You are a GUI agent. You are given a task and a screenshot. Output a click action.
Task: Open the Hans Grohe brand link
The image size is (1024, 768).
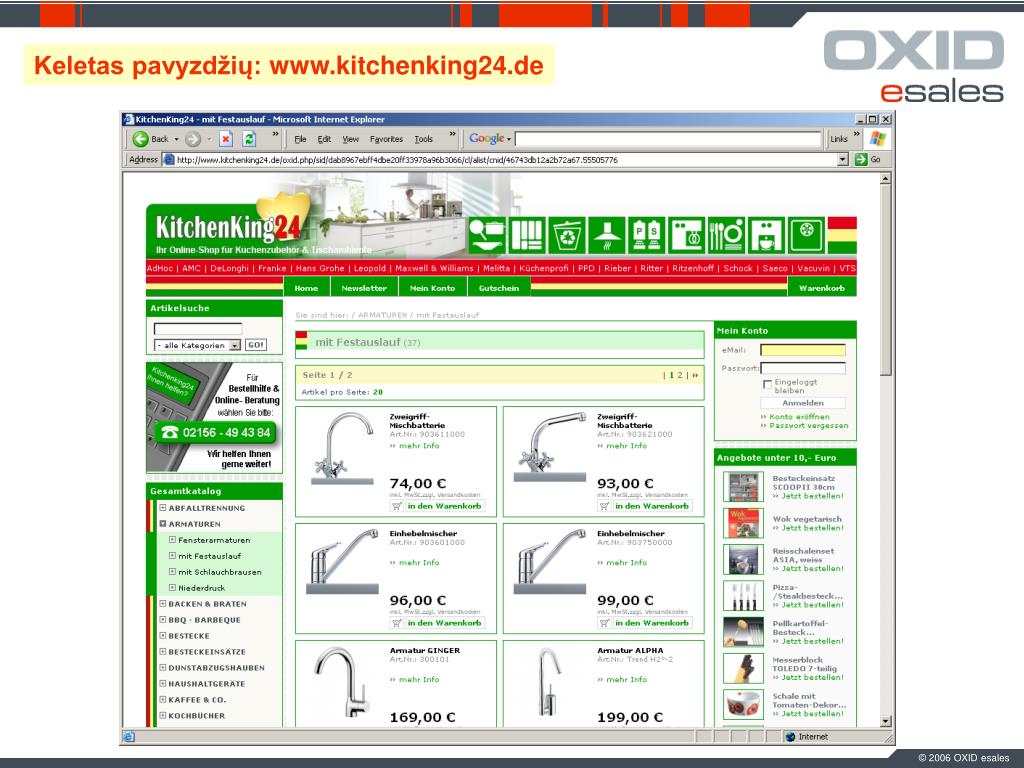[x=320, y=268]
